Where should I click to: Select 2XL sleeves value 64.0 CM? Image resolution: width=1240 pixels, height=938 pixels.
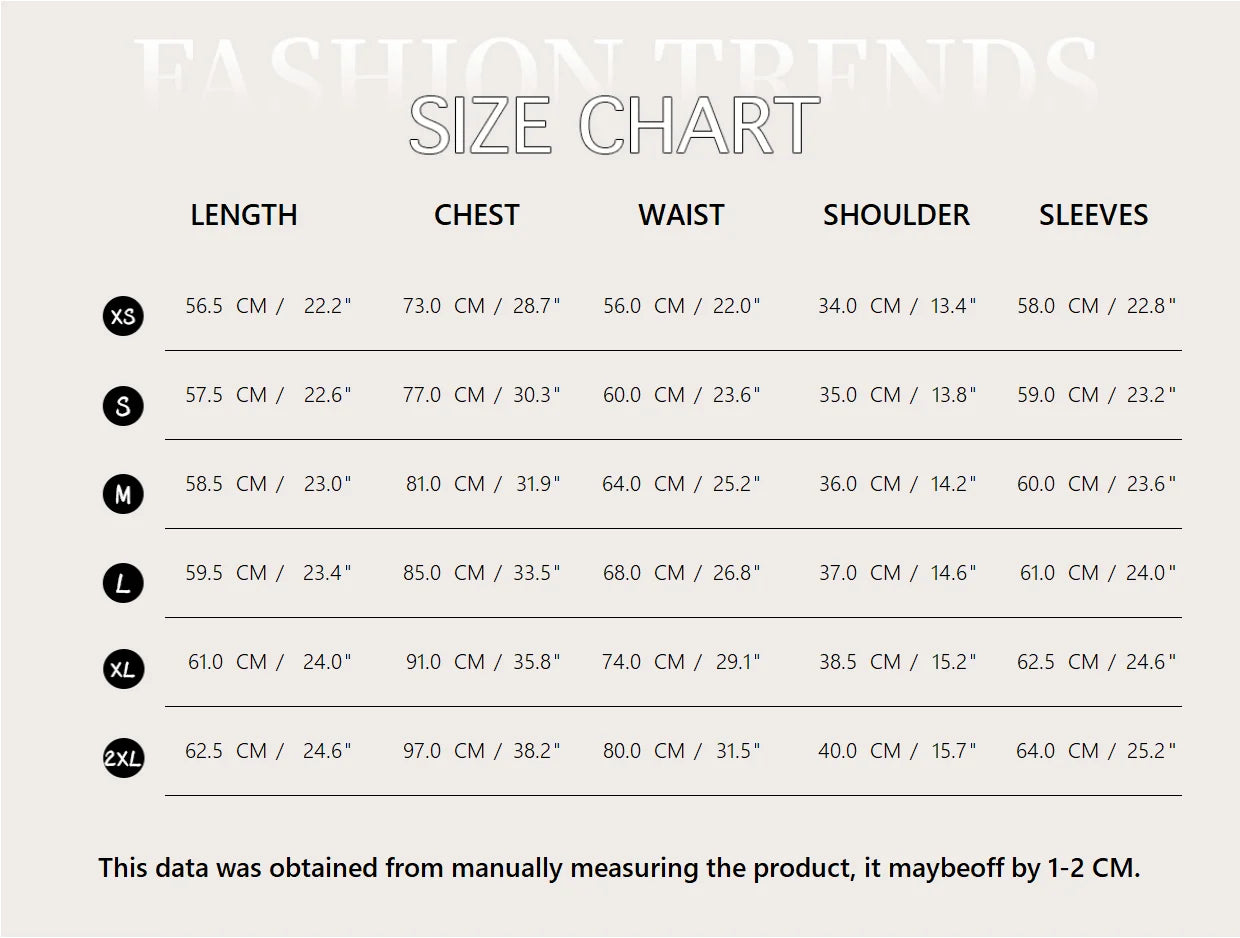1058,751
